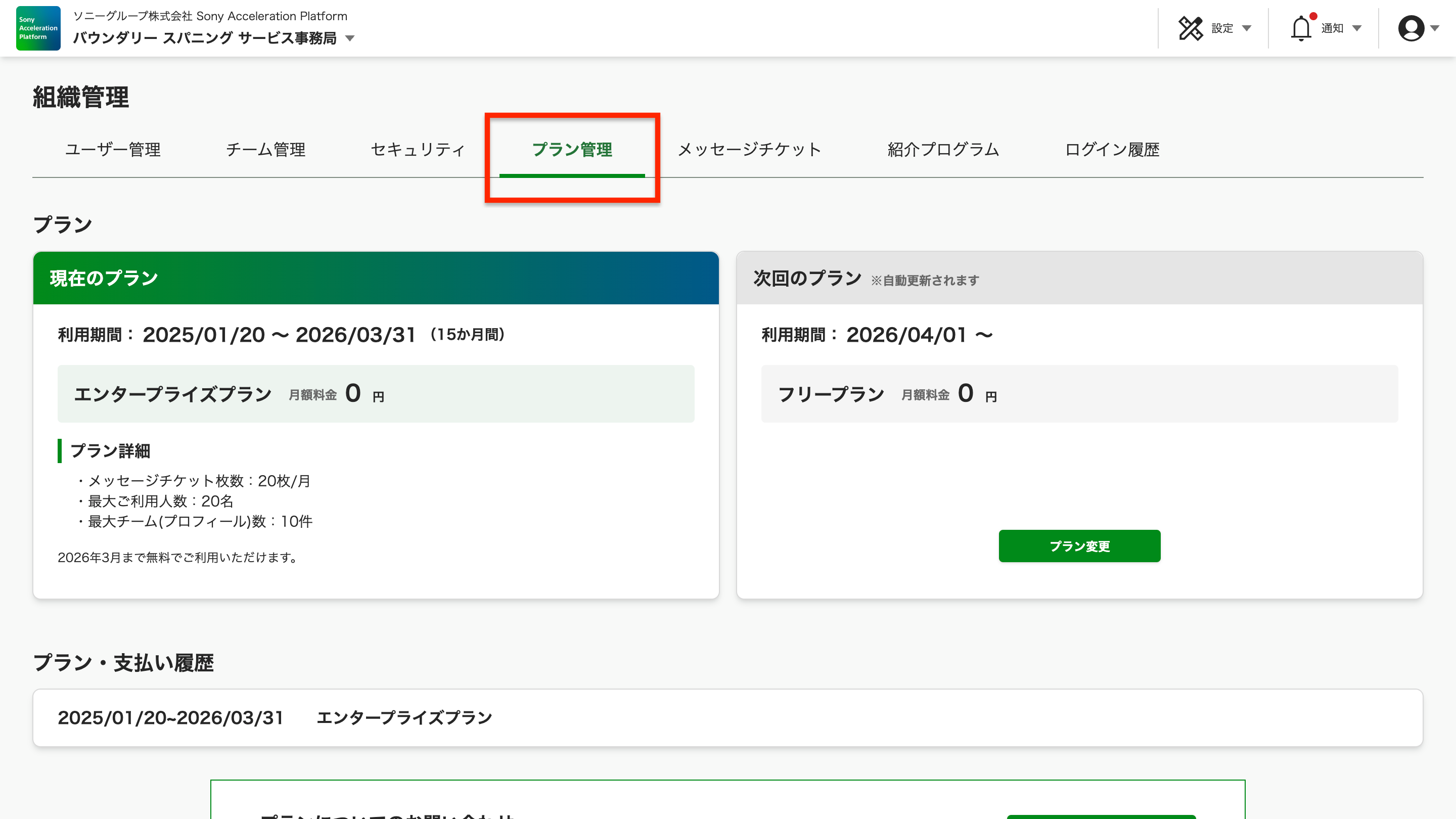Expand the 通知 dropdown chevron

tap(1356, 28)
